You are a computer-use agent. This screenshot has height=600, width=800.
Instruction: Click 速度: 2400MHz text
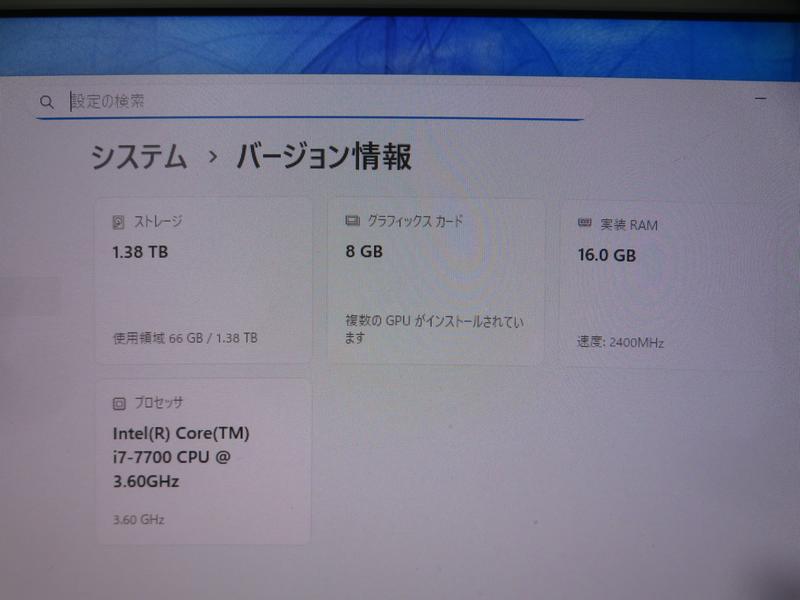pyautogui.click(x=620, y=342)
